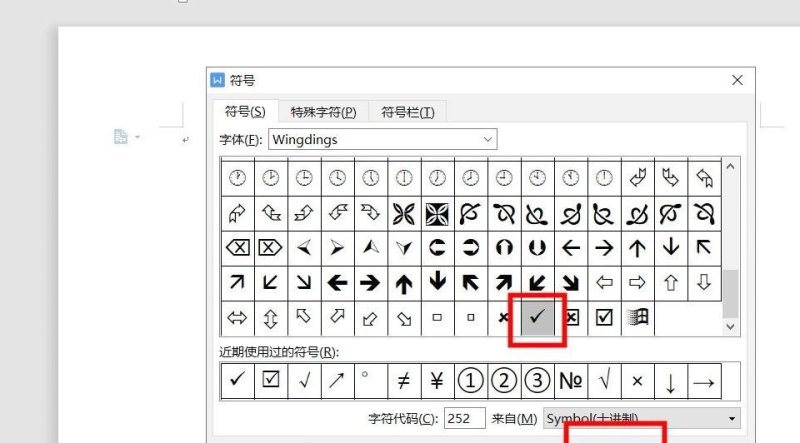Screen dimensions: 800x443
Task: Select the thin right arrow in third row
Action: [x=604, y=248]
